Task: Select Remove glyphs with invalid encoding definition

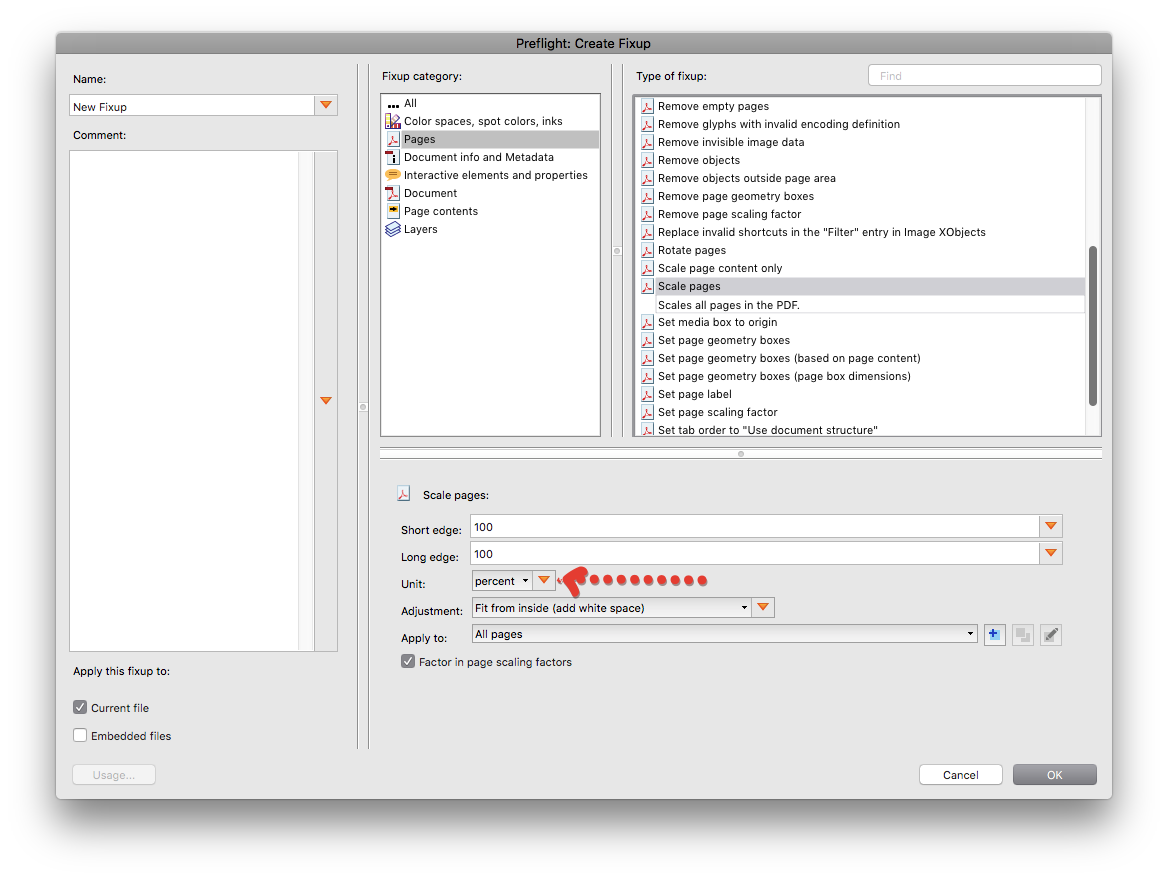Action: [778, 124]
